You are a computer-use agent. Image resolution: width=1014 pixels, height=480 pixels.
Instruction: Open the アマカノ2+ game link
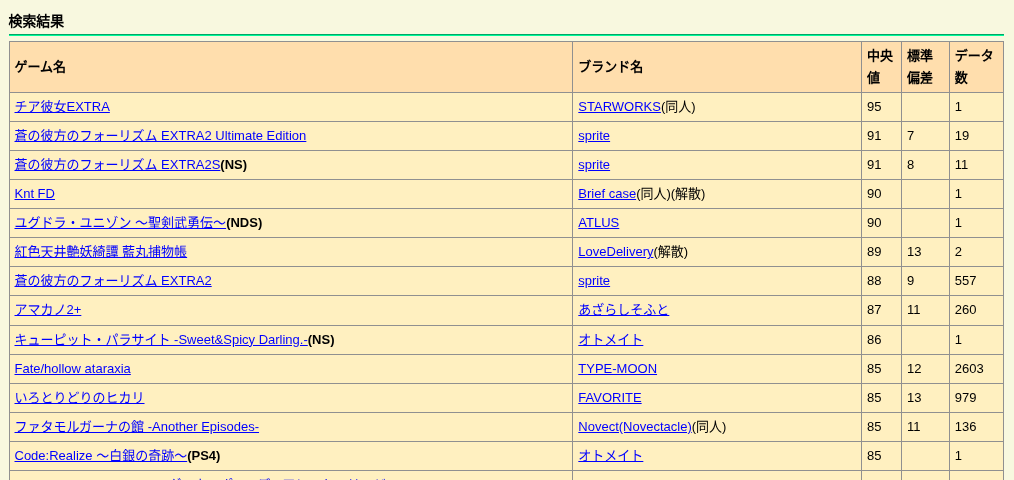(x=48, y=310)
